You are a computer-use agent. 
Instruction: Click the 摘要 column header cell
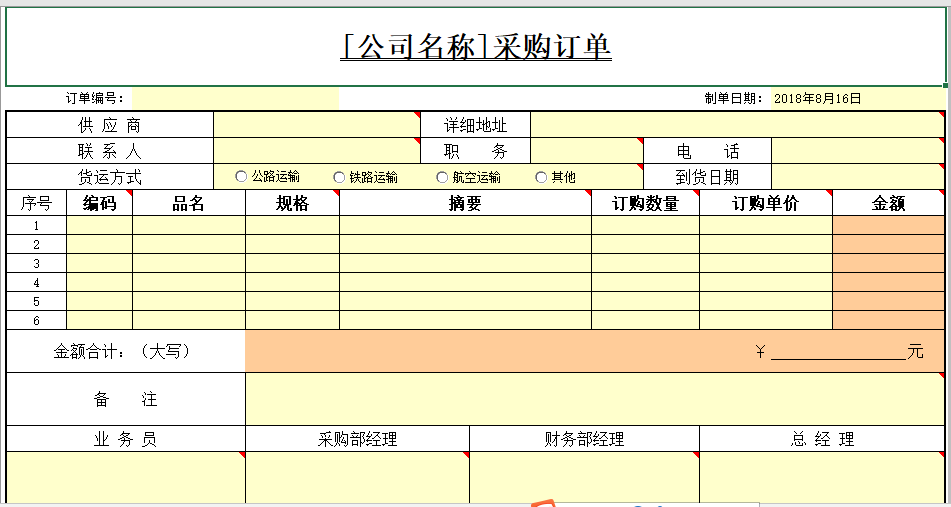(x=465, y=203)
